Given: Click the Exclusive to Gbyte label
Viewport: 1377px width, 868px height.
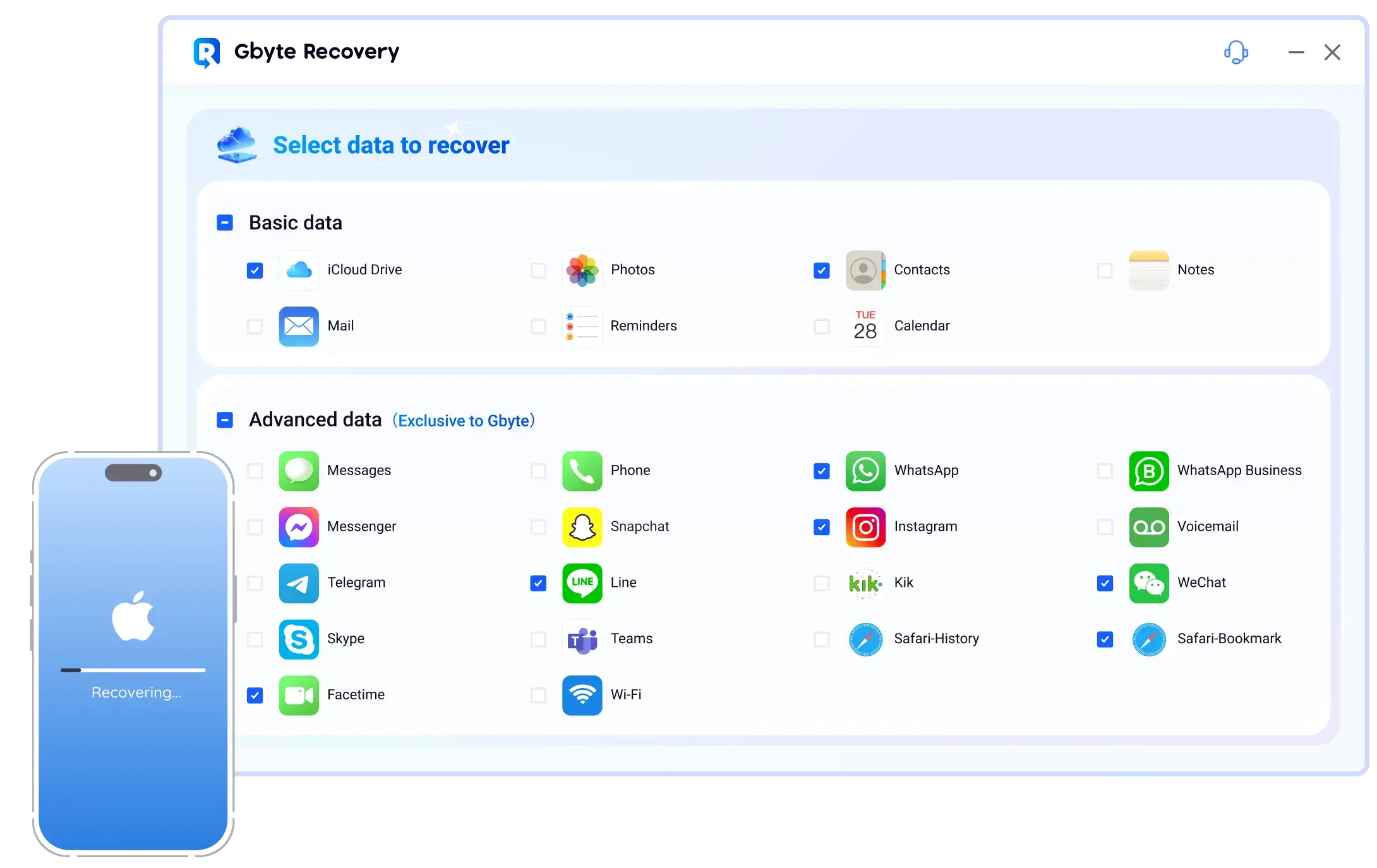Looking at the screenshot, I should (x=463, y=420).
